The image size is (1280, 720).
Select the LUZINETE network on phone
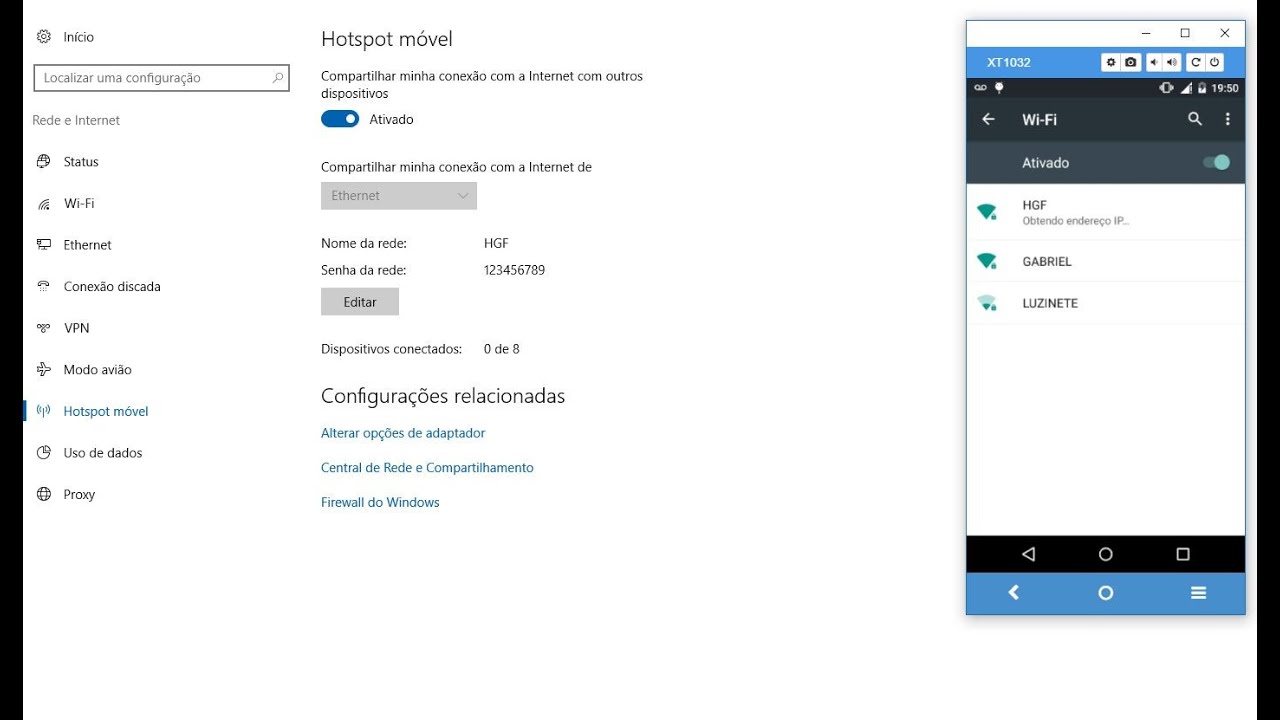click(x=1106, y=303)
